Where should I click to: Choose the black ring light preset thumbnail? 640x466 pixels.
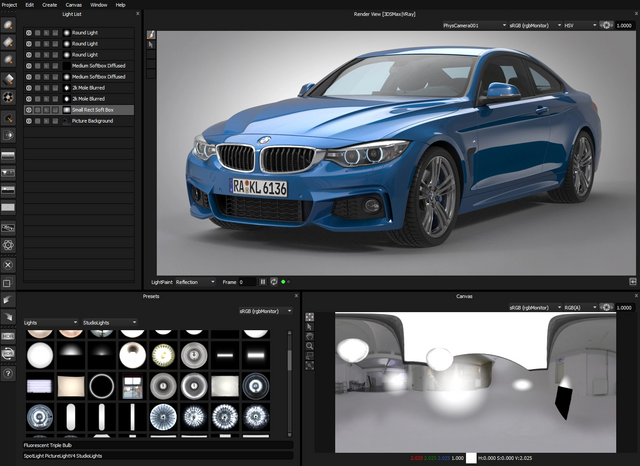pos(102,386)
